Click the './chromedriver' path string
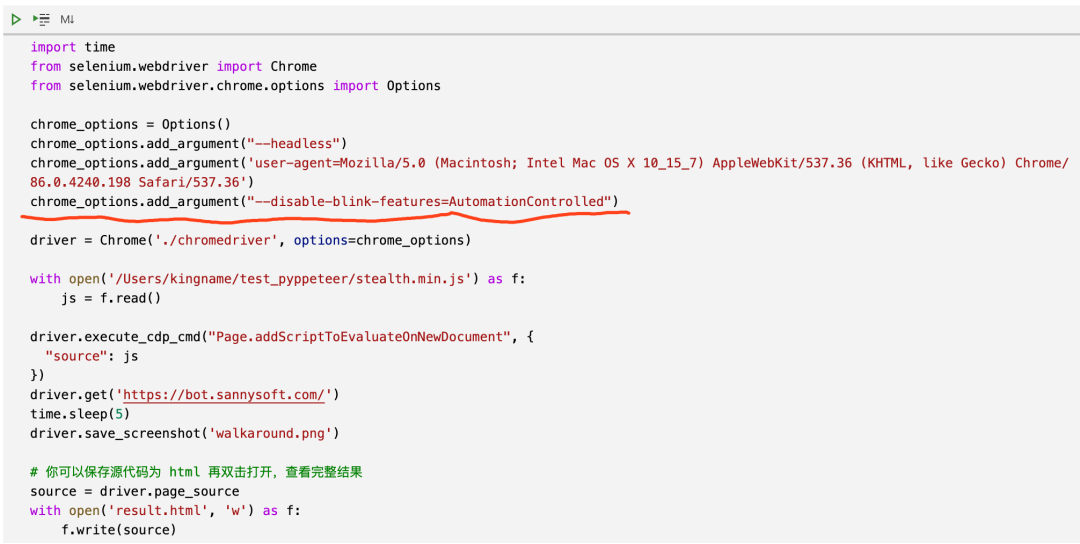 216,240
